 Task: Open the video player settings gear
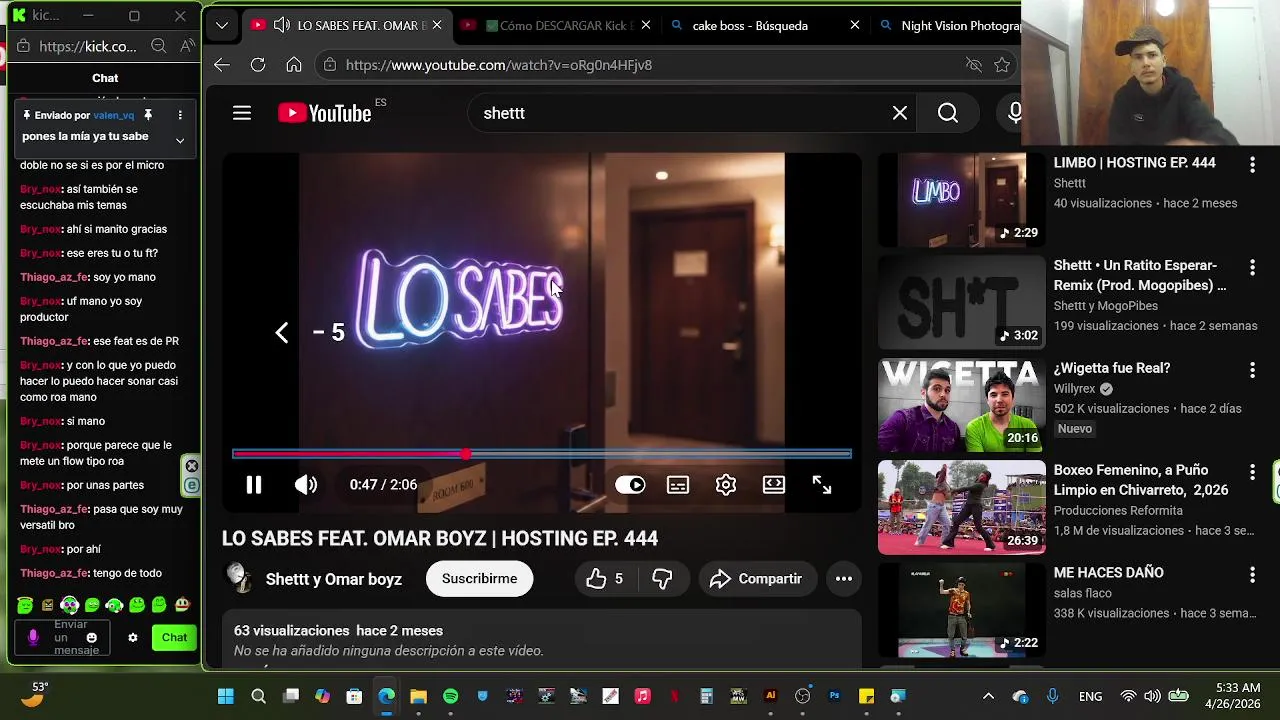726,485
